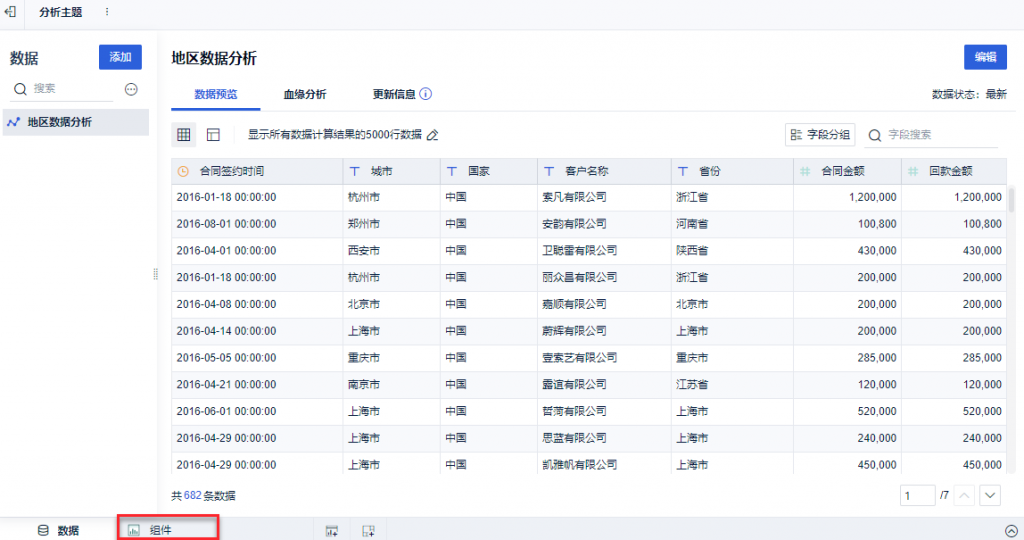Click the pencil icon after 5000行数据
Viewport: 1024px width, 540px height.
tap(432, 135)
